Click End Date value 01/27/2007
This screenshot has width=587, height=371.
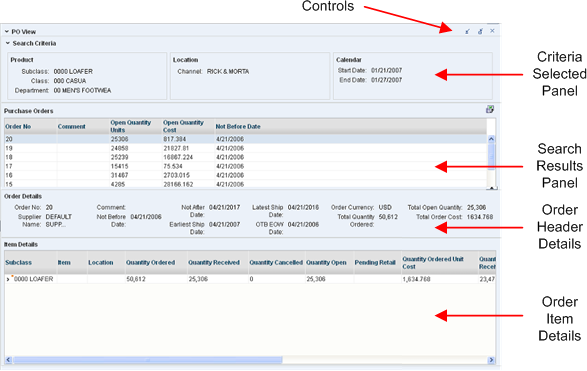pyautogui.click(x=387, y=80)
